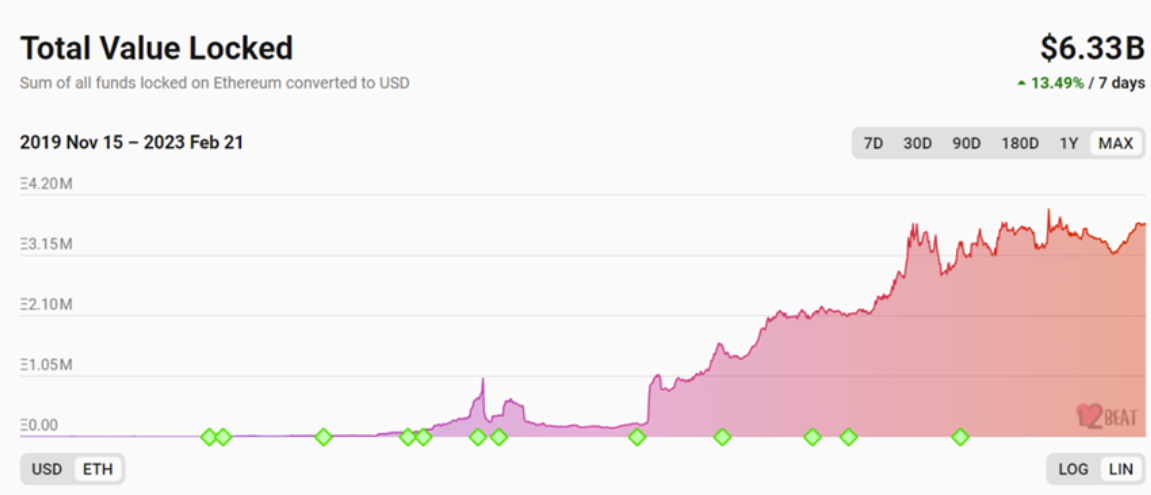The width and height of the screenshot is (1151, 495).
Task: Switch chart scale to LOG
Action: pyautogui.click(x=1073, y=469)
